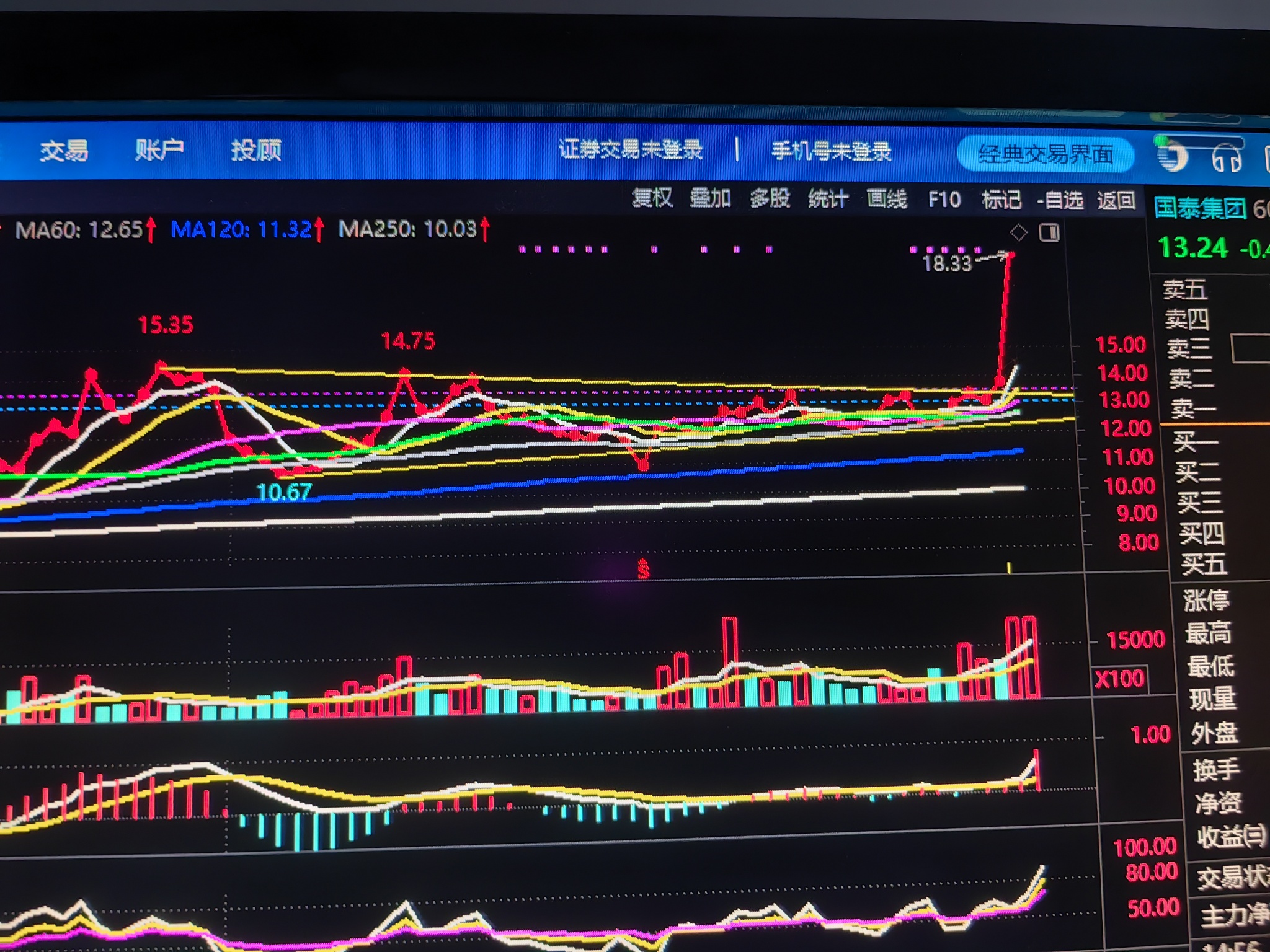
Task: Toggle the 标记 stock marker
Action: [x=1001, y=200]
